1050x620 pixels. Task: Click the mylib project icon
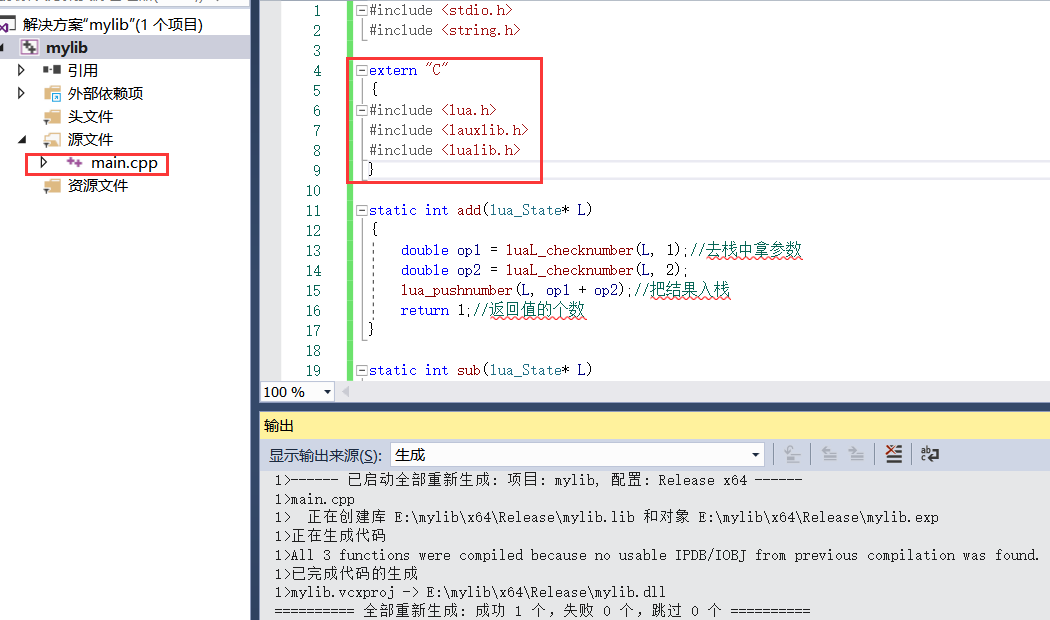click(29, 46)
